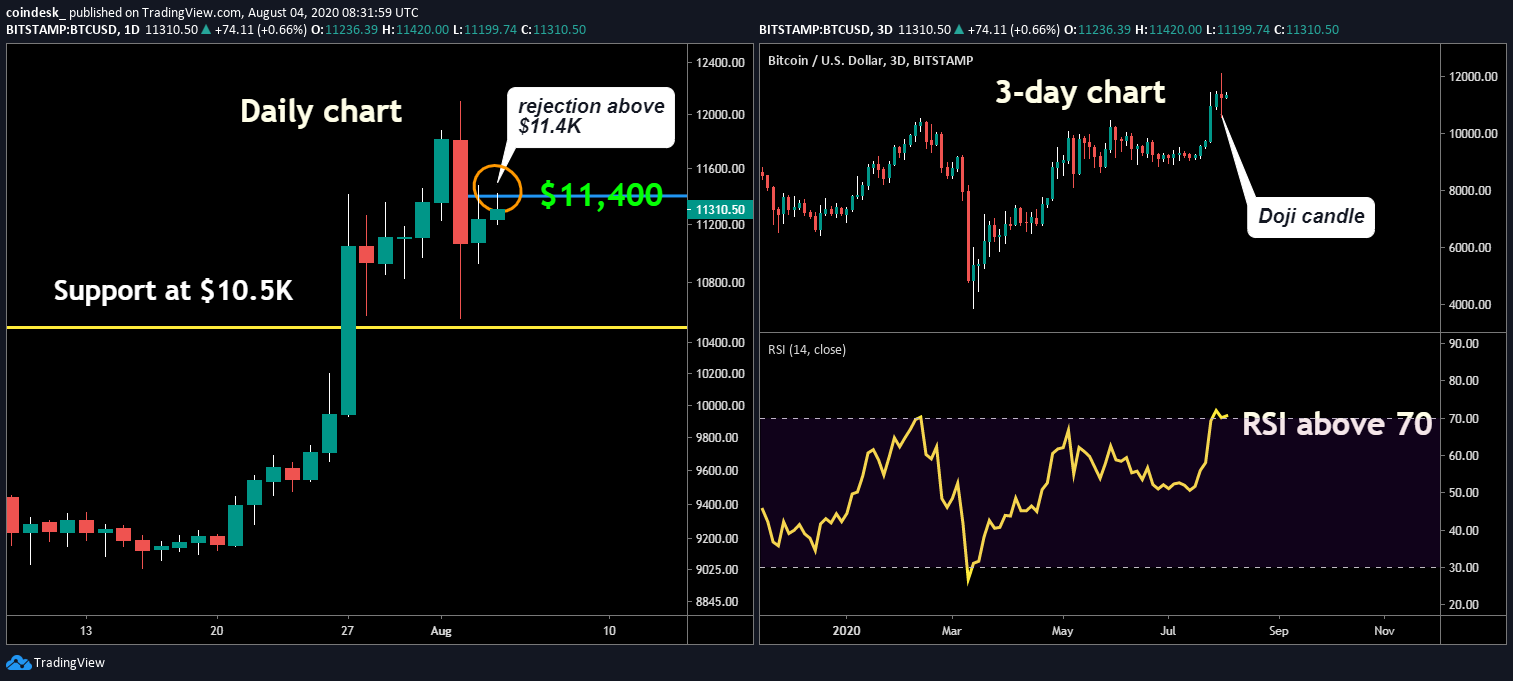1513x681 pixels.
Task: Click the TradingView wordmark at bottom left
Action: pyautogui.click(x=69, y=662)
